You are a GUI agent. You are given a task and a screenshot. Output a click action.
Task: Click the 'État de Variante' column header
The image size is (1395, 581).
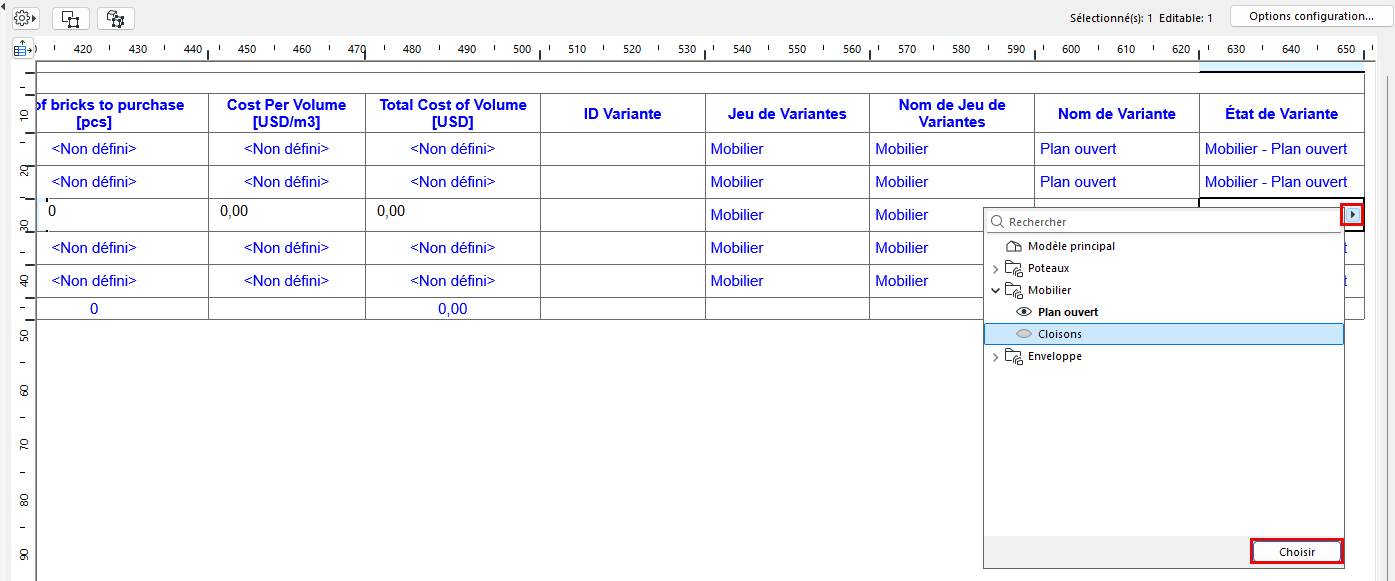1281,113
